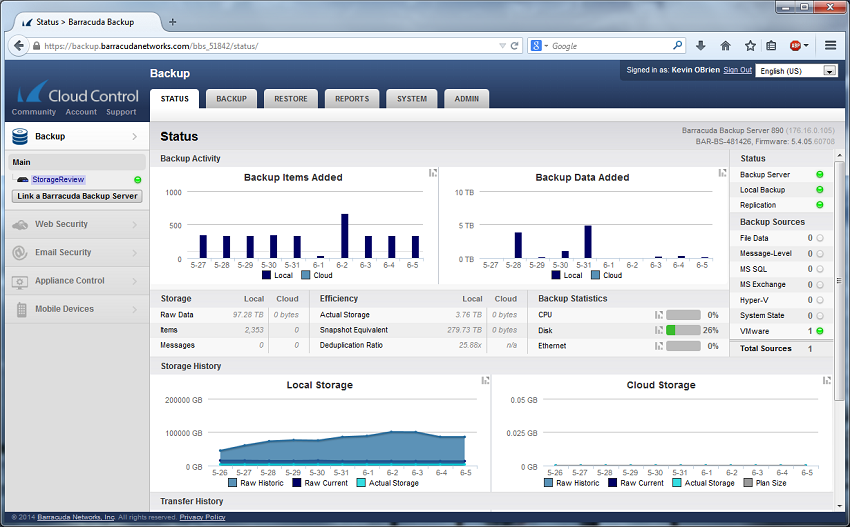The image size is (850, 527).
Task: Click the Sign Out link
Action: (x=737, y=70)
